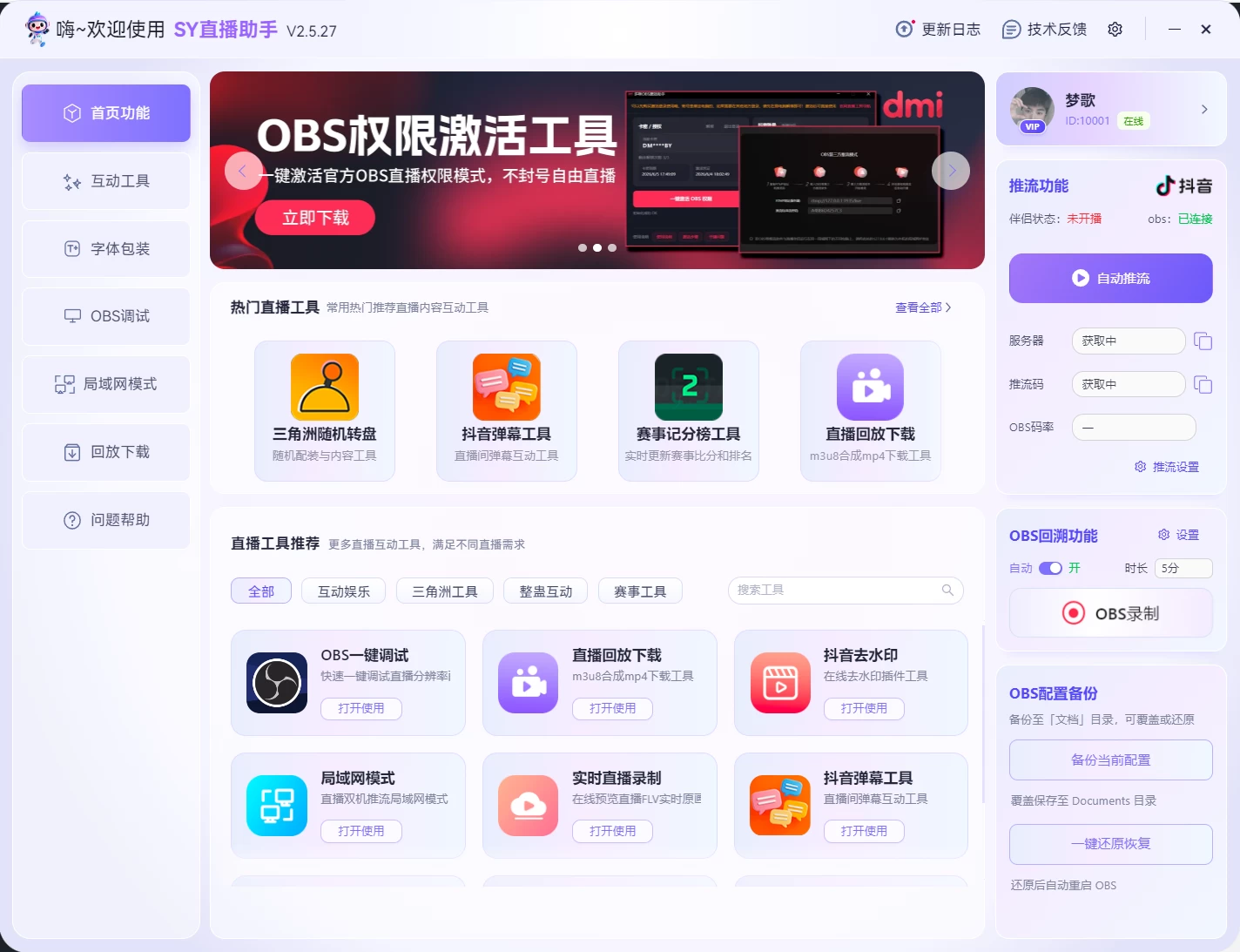Viewport: 1240px width, 952px height.
Task: Open 互动工具 sidebar section
Action: tap(106, 181)
